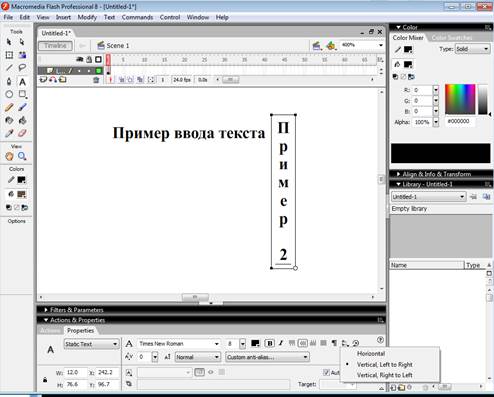Select the Eraser tool
494x397 pixels.
coord(22,133)
